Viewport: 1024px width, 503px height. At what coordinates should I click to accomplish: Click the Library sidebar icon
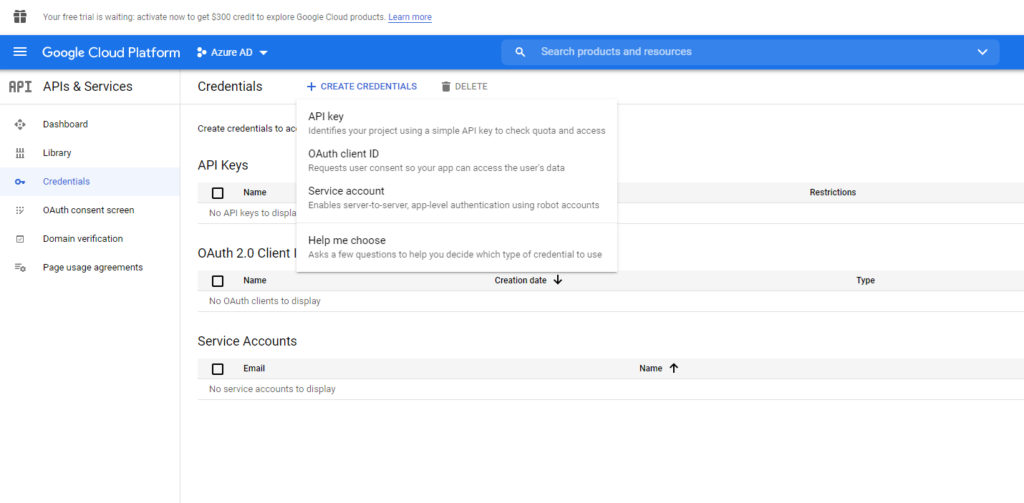click(x=20, y=153)
